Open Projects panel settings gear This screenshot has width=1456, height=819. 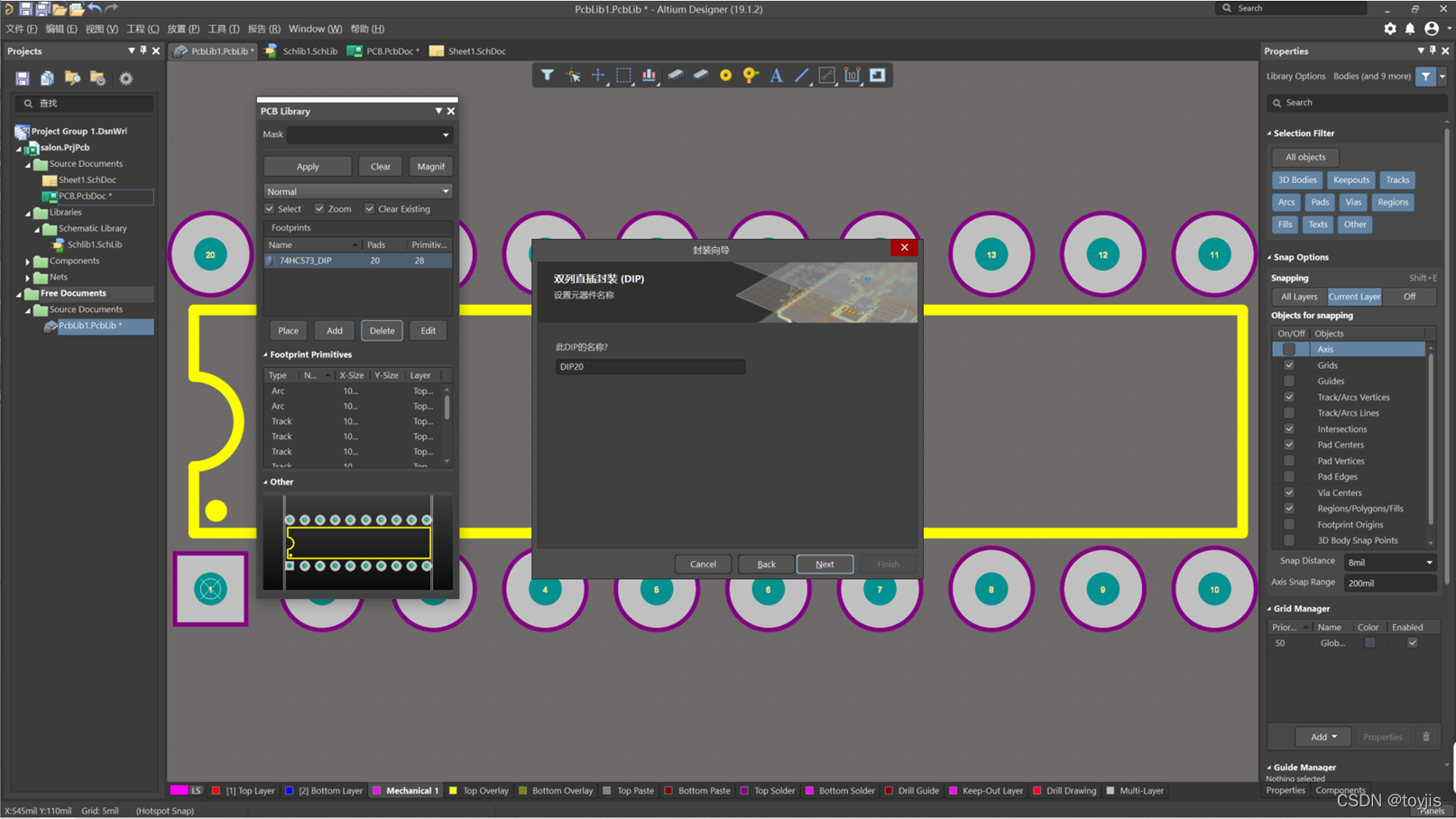tap(126, 78)
